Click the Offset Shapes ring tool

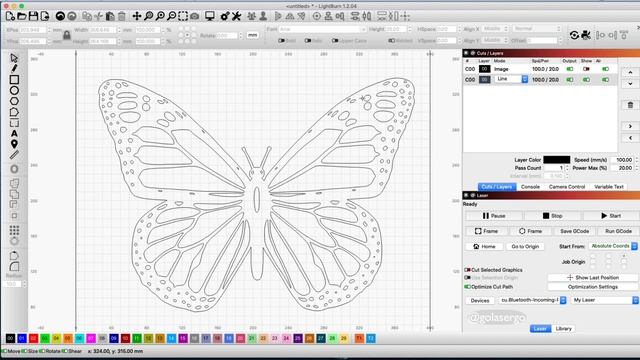coord(14,169)
